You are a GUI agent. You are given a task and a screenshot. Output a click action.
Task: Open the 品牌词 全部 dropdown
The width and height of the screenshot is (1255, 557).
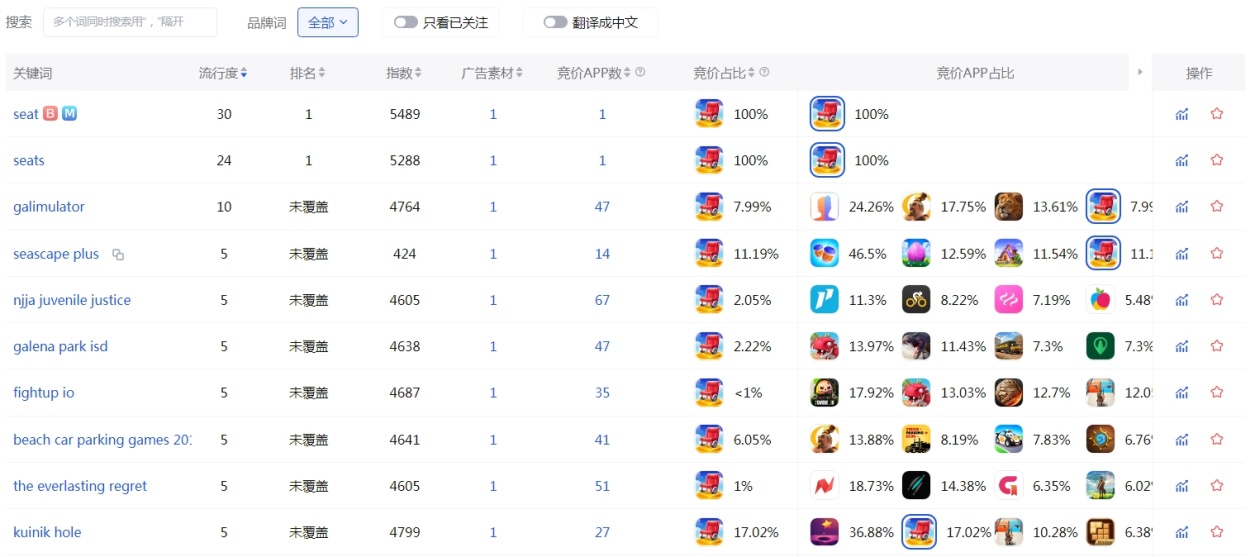327,22
